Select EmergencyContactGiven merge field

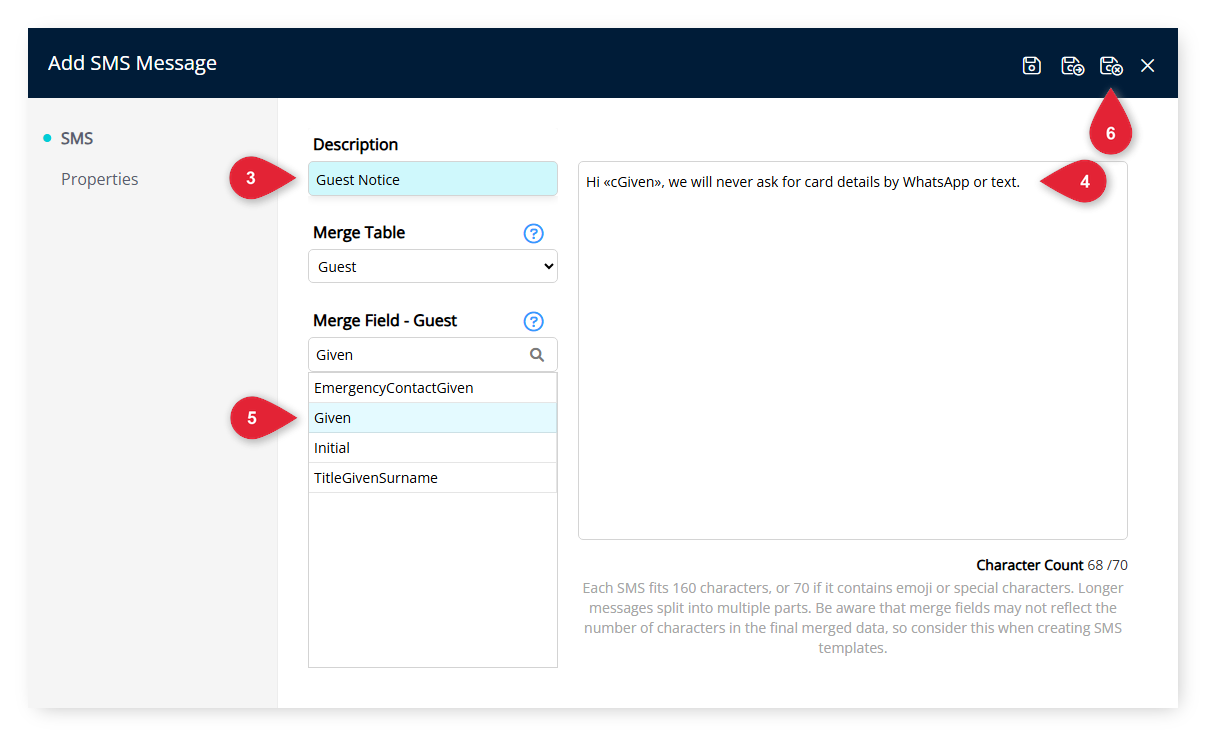pyautogui.click(x=433, y=388)
